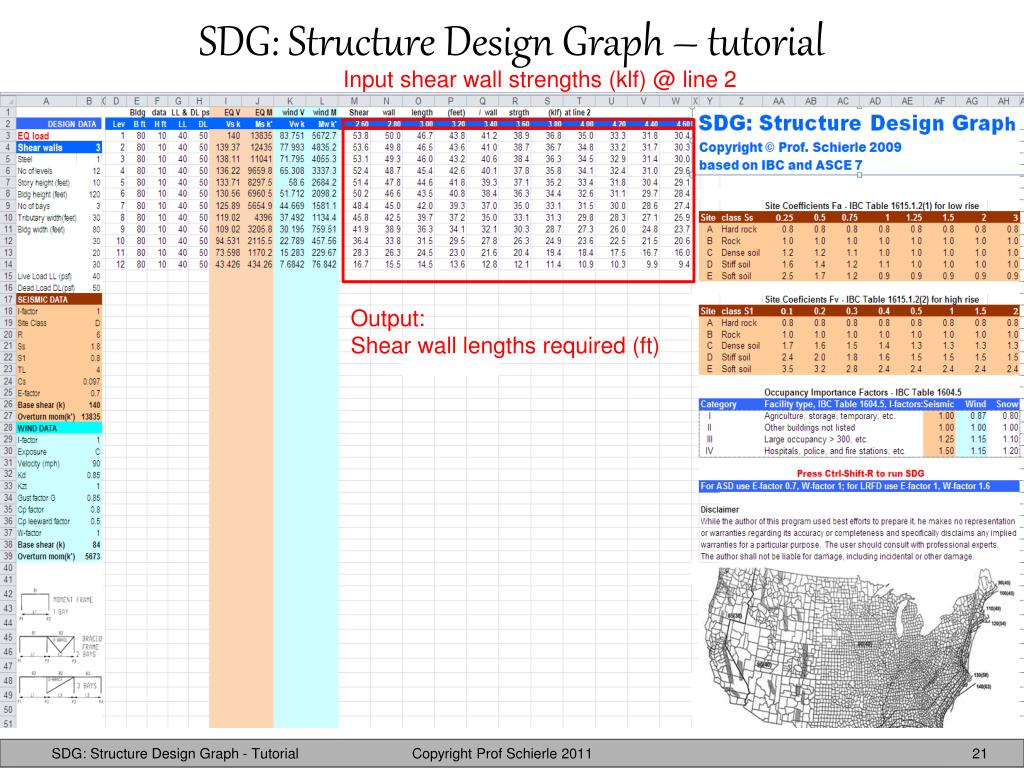1024x768 pixels.
Task: Click the Ms k' column heading
Action: click(x=264, y=124)
